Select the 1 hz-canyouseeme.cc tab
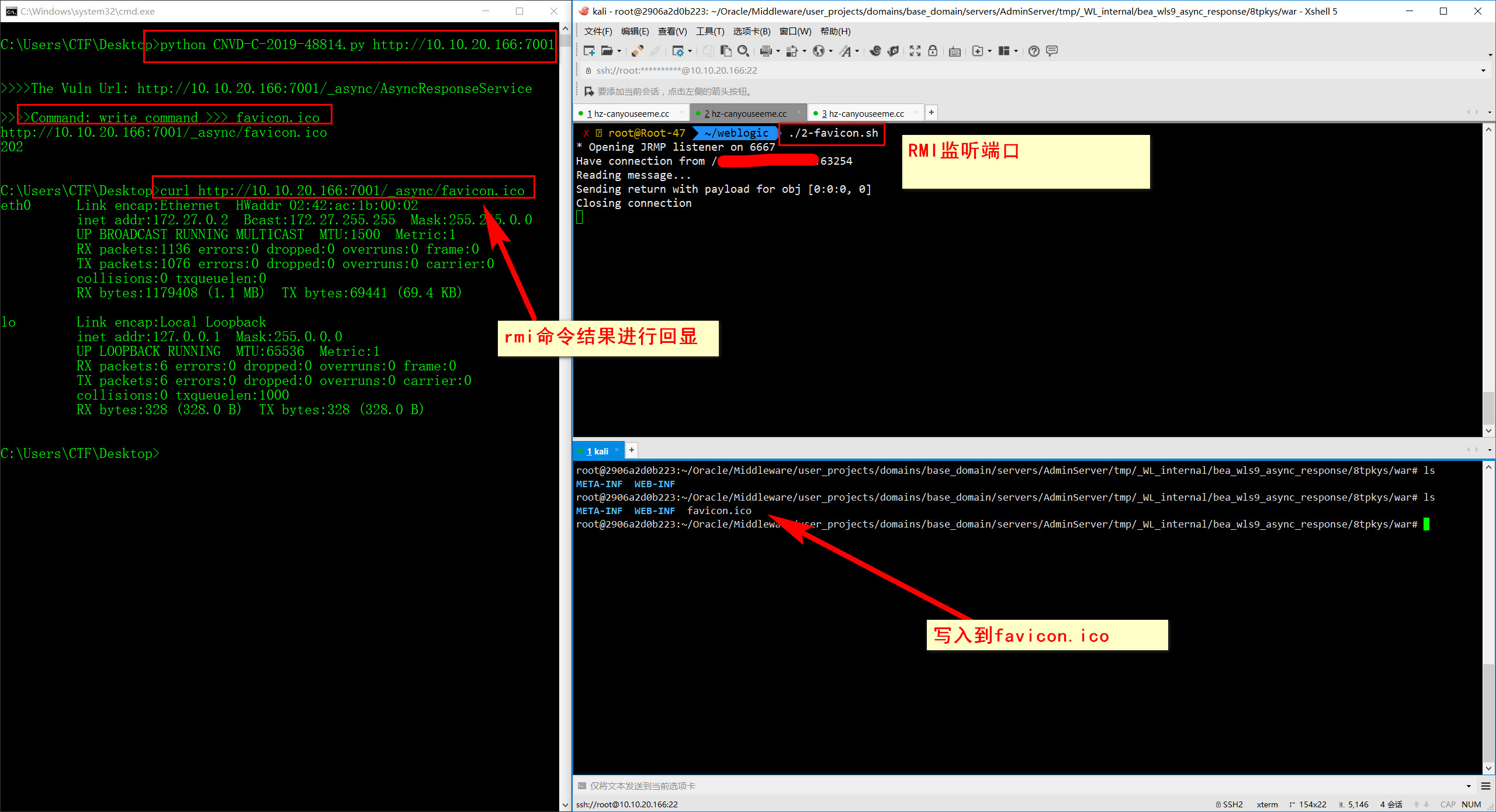Screen dimensions: 1496x812 click(628, 113)
